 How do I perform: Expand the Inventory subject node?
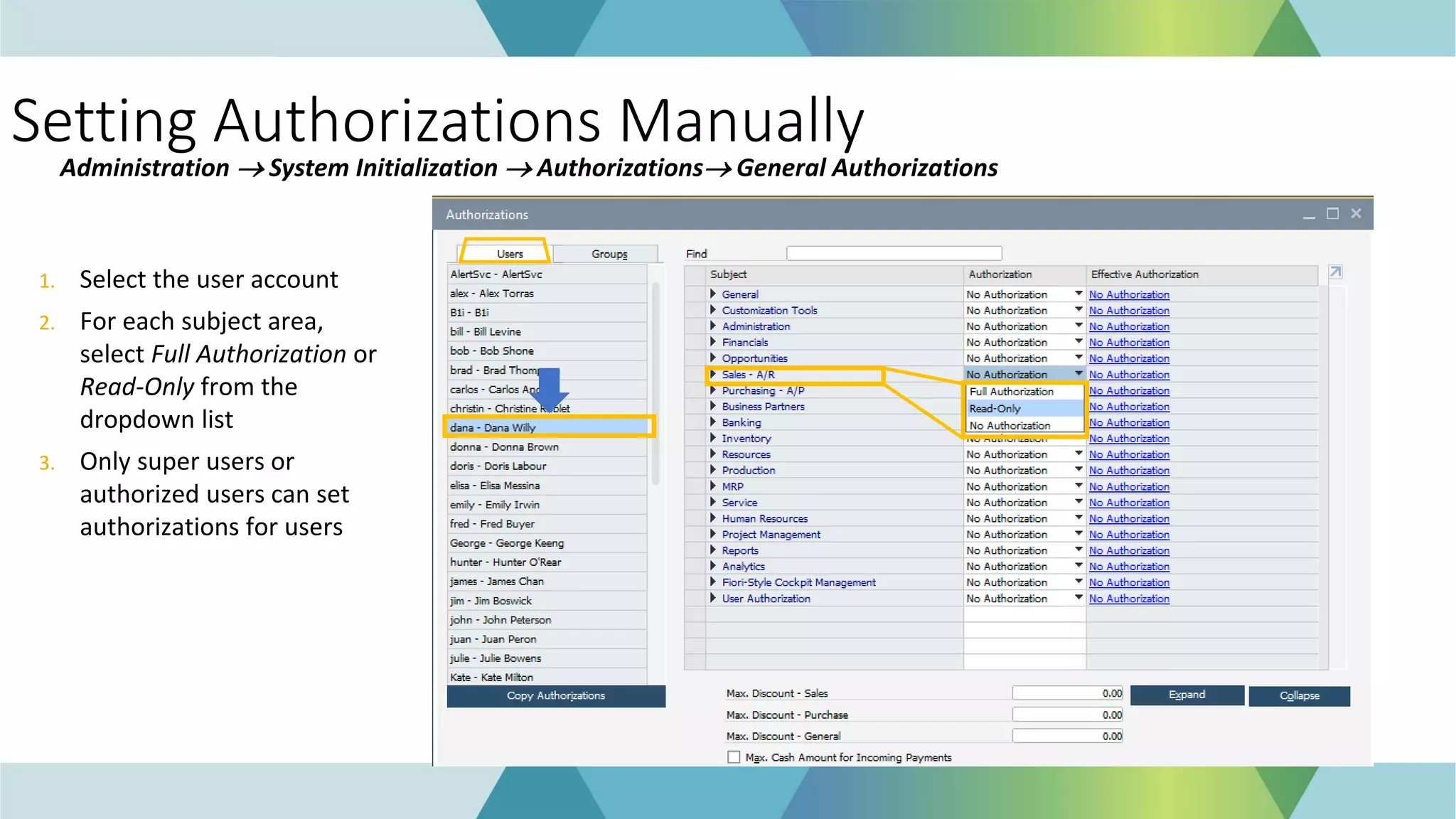[712, 438]
